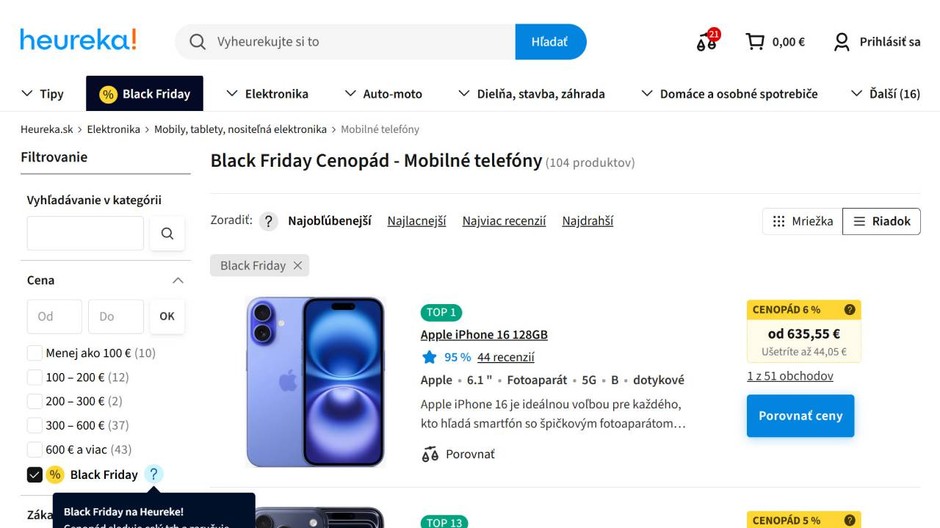
Task: Check the Menej ako 100 € filter
Action: click(x=35, y=353)
